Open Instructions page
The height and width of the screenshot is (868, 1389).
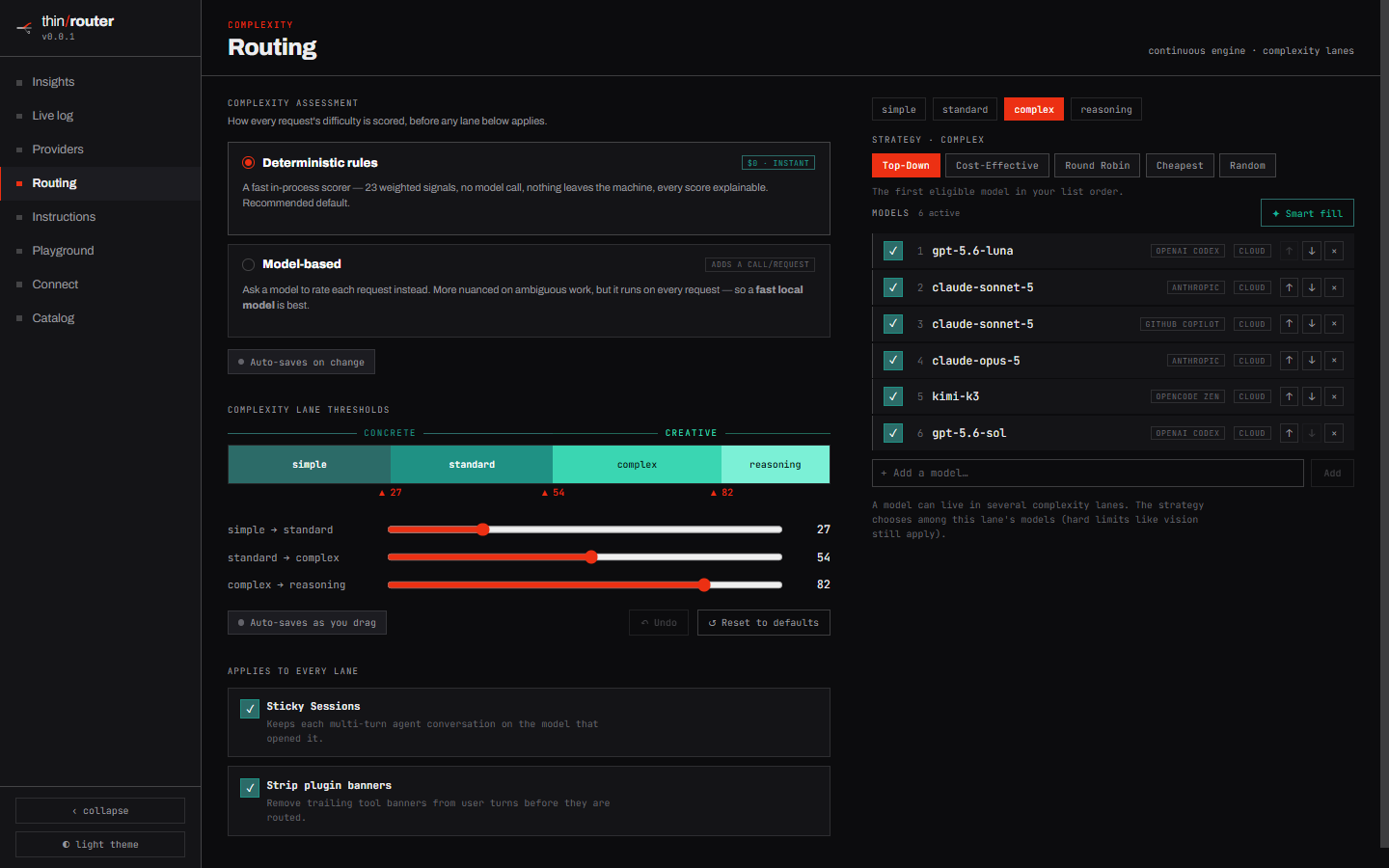[x=100, y=217]
